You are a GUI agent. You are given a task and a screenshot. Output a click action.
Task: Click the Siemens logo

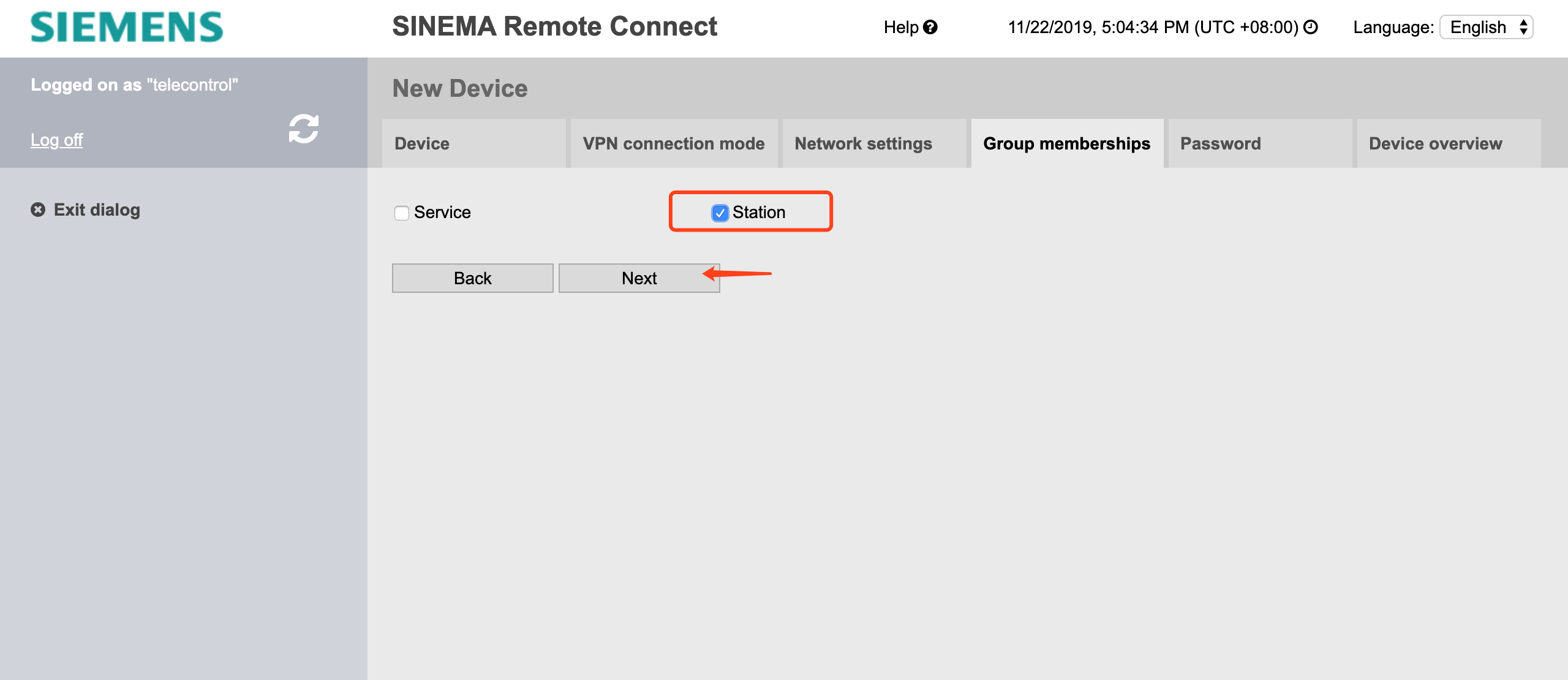tap(127, 28)
